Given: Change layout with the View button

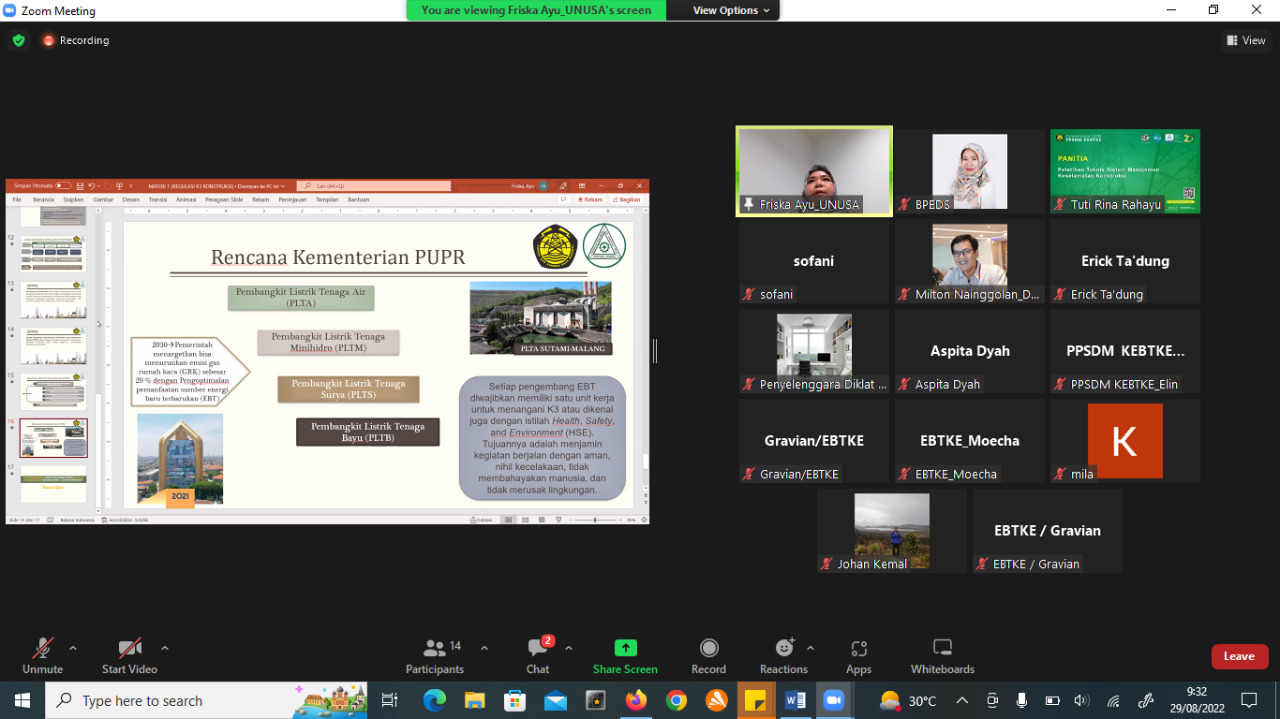Looking at the screenshot, I should click(1246, 40).
